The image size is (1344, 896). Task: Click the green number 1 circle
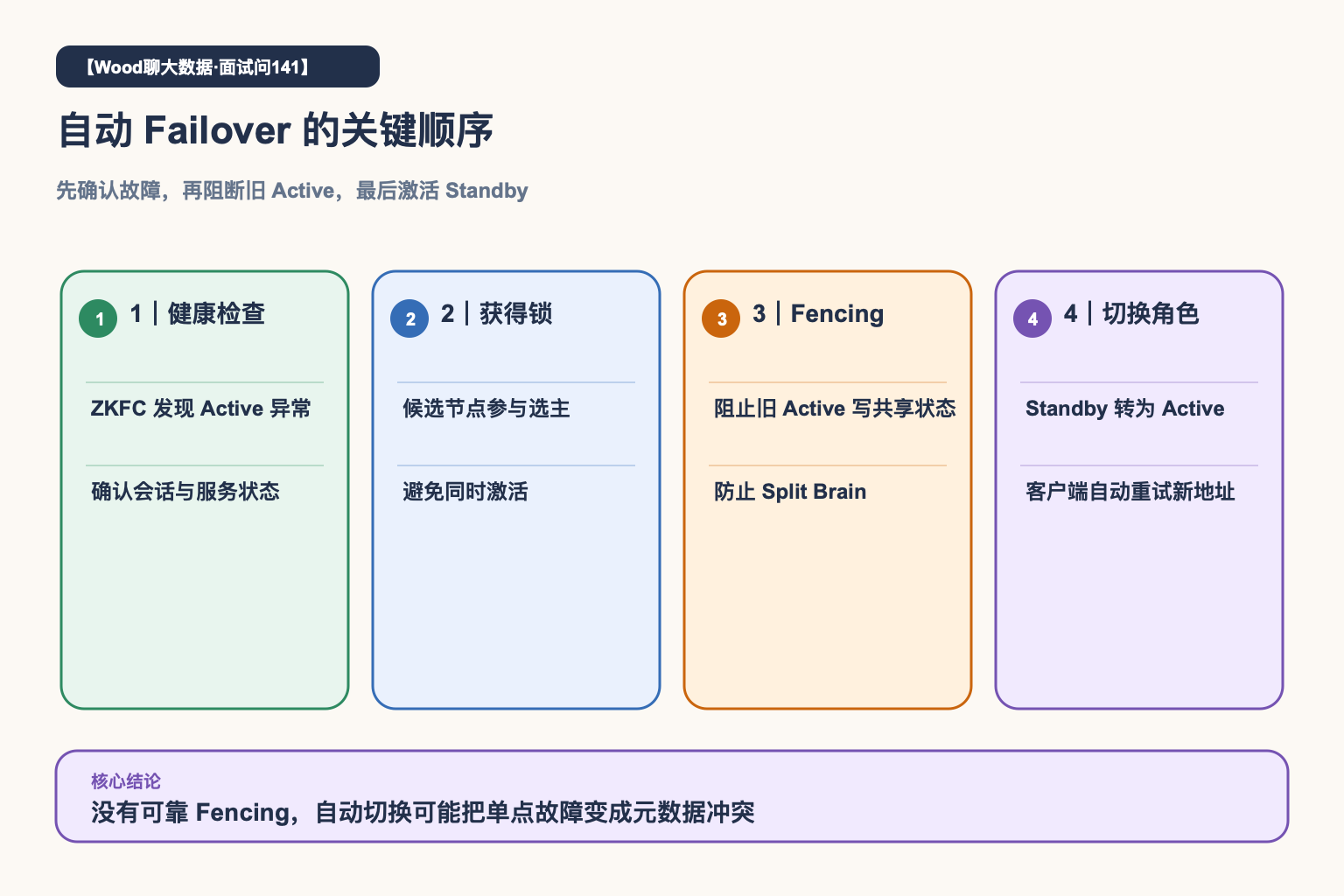pos(98,318)
